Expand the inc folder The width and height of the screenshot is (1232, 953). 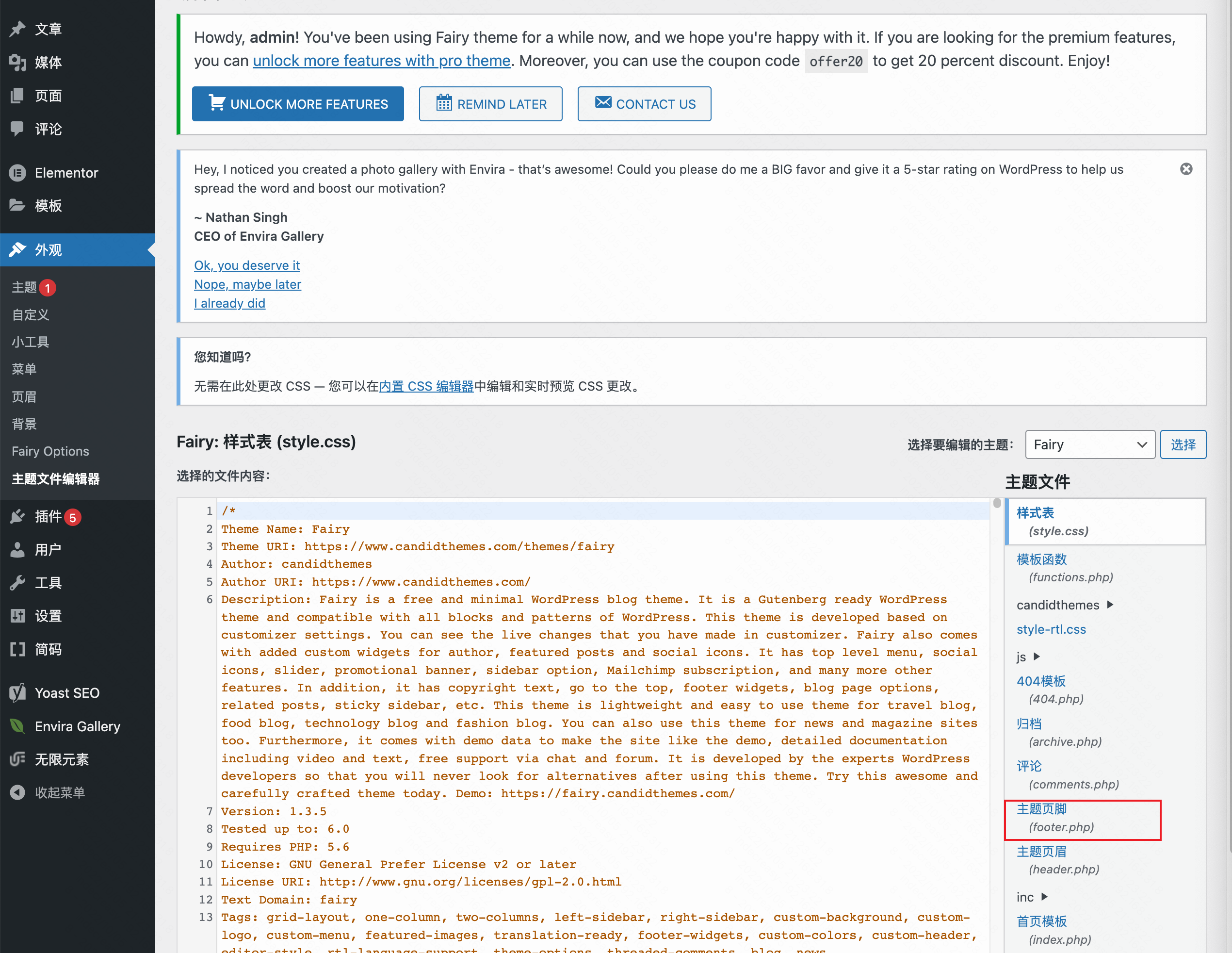pyautogui.click(x=1044, y=897)
